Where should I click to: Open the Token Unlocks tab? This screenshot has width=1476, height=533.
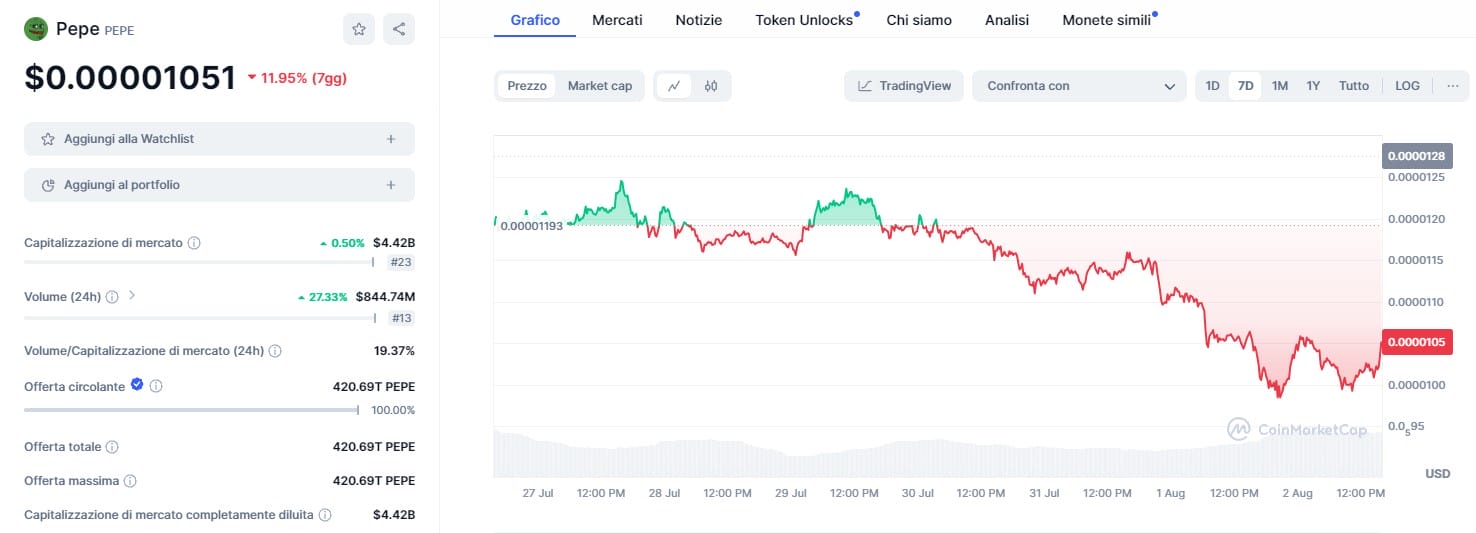pyautogui.click(x=805, y=20)
